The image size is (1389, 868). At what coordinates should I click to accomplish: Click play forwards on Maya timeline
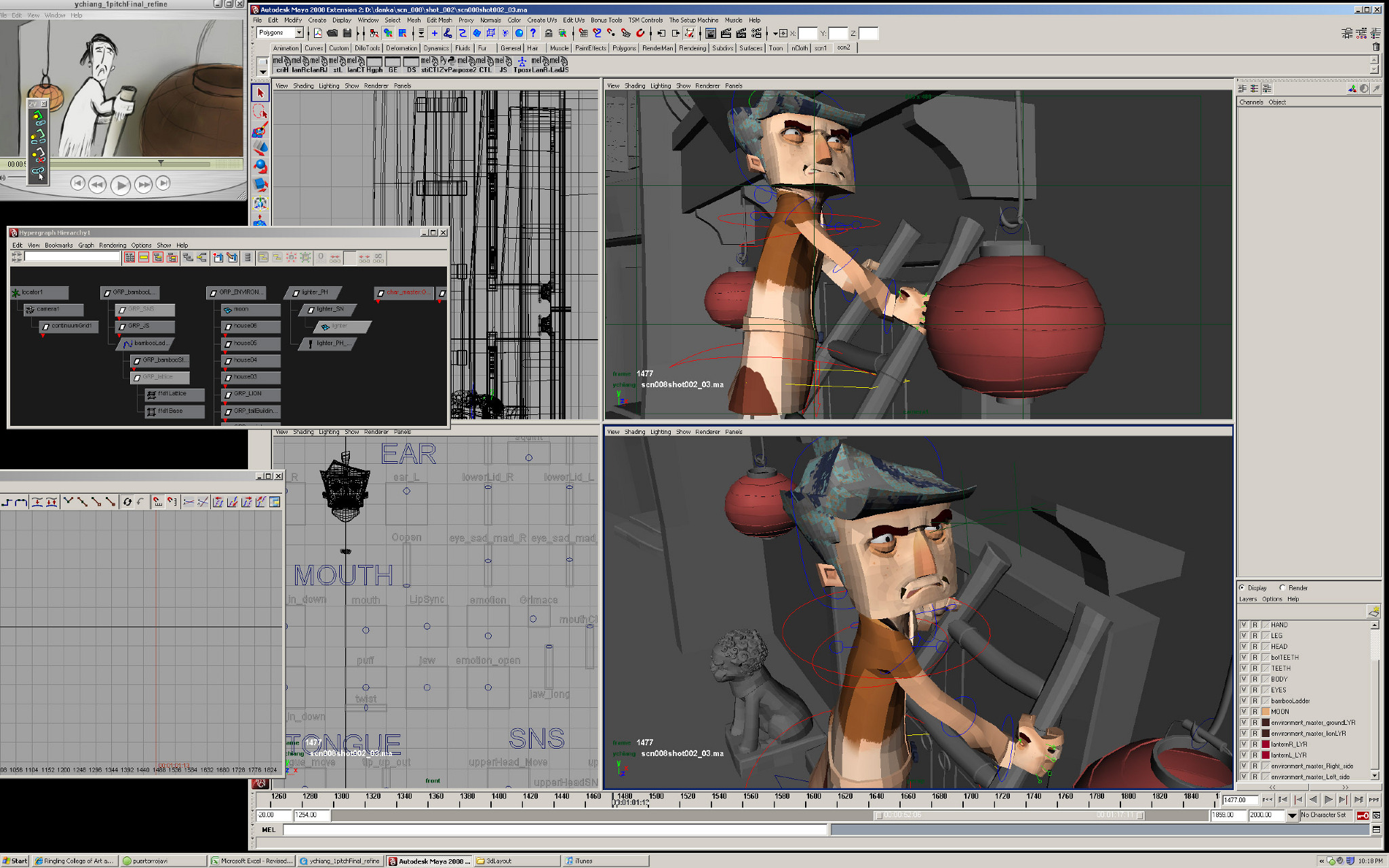1328,800
